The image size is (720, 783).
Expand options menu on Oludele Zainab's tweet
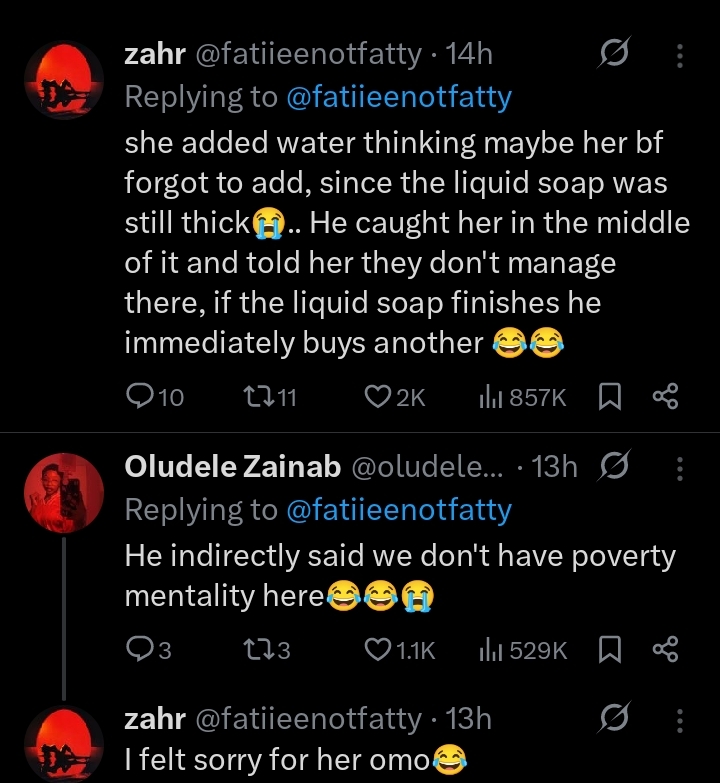680,467
